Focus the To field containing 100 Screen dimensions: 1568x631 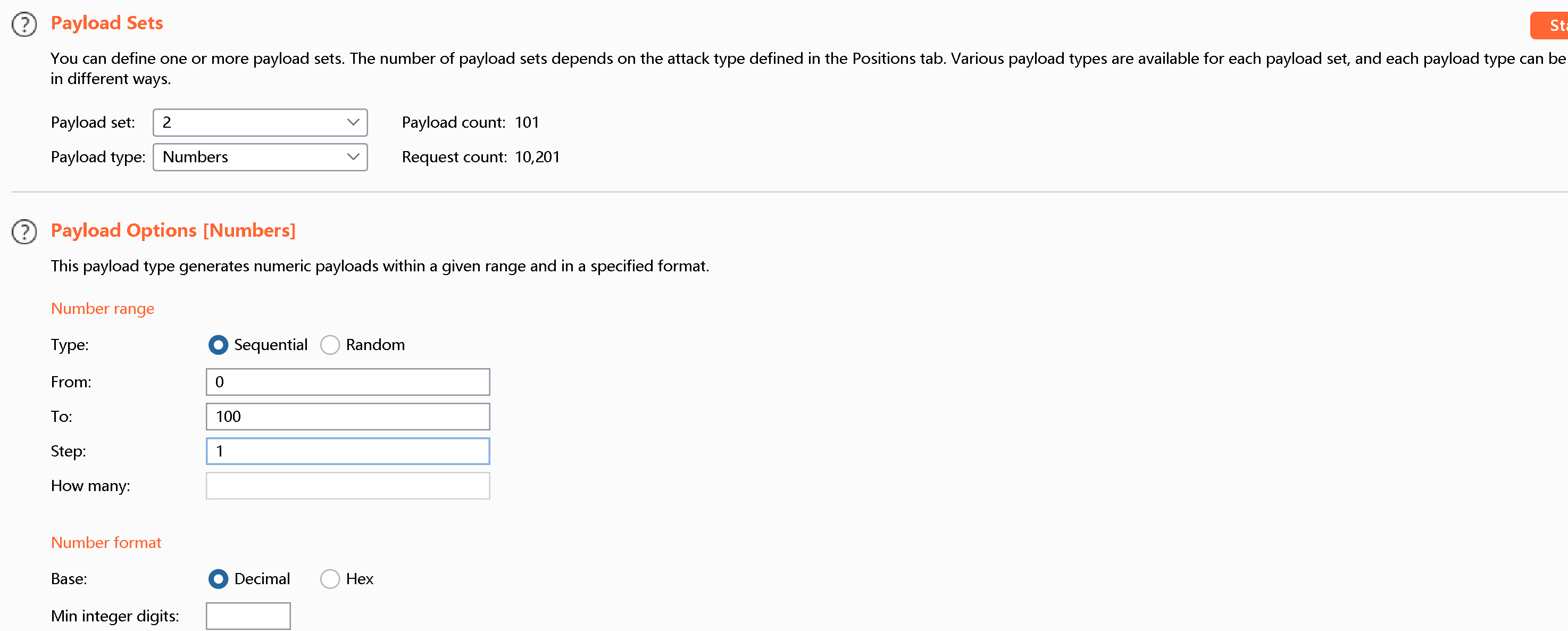point(347,417)
